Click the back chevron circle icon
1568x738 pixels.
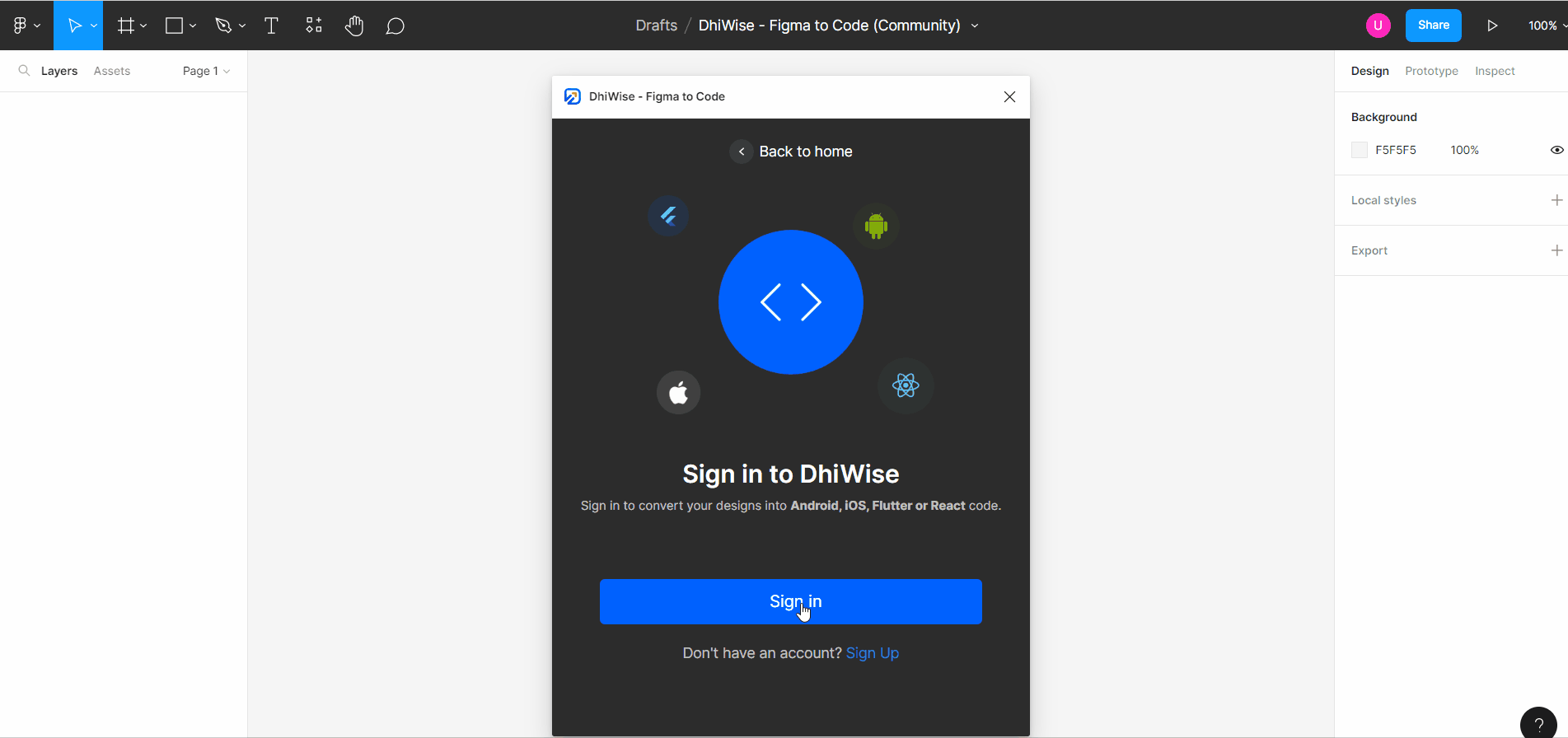pos(742,152)
